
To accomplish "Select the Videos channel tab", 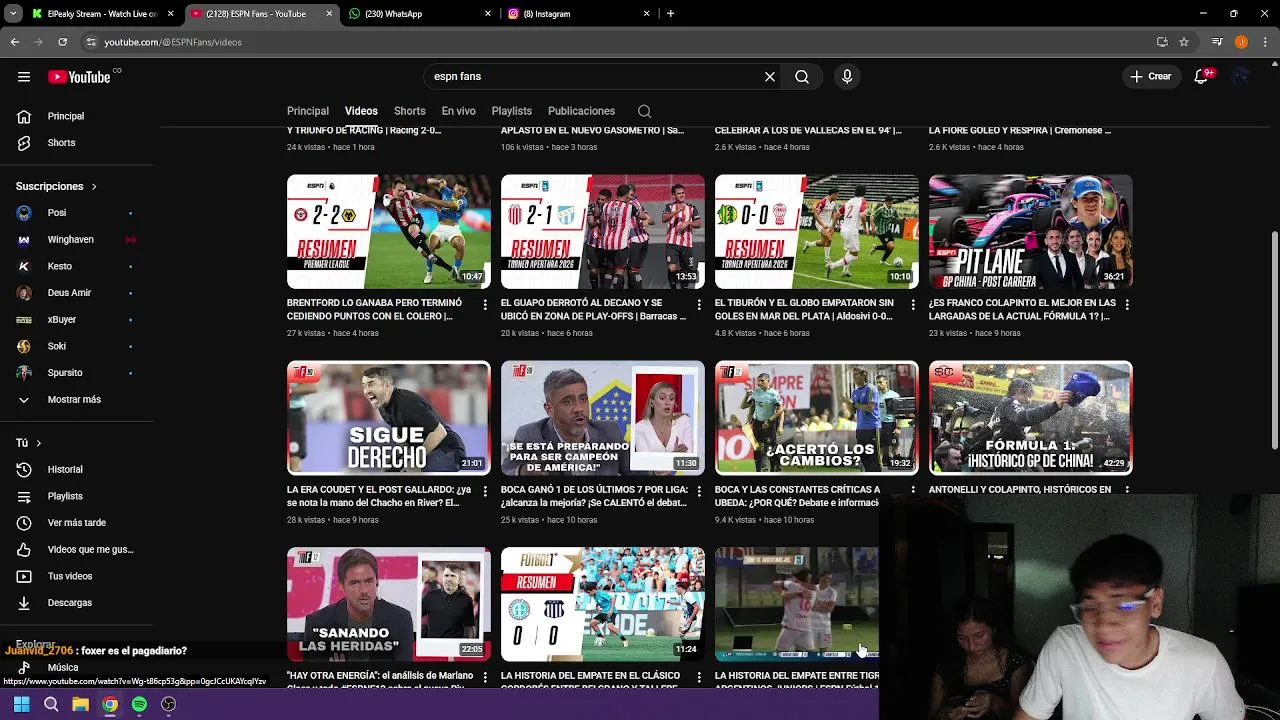I will click(361, 111).
